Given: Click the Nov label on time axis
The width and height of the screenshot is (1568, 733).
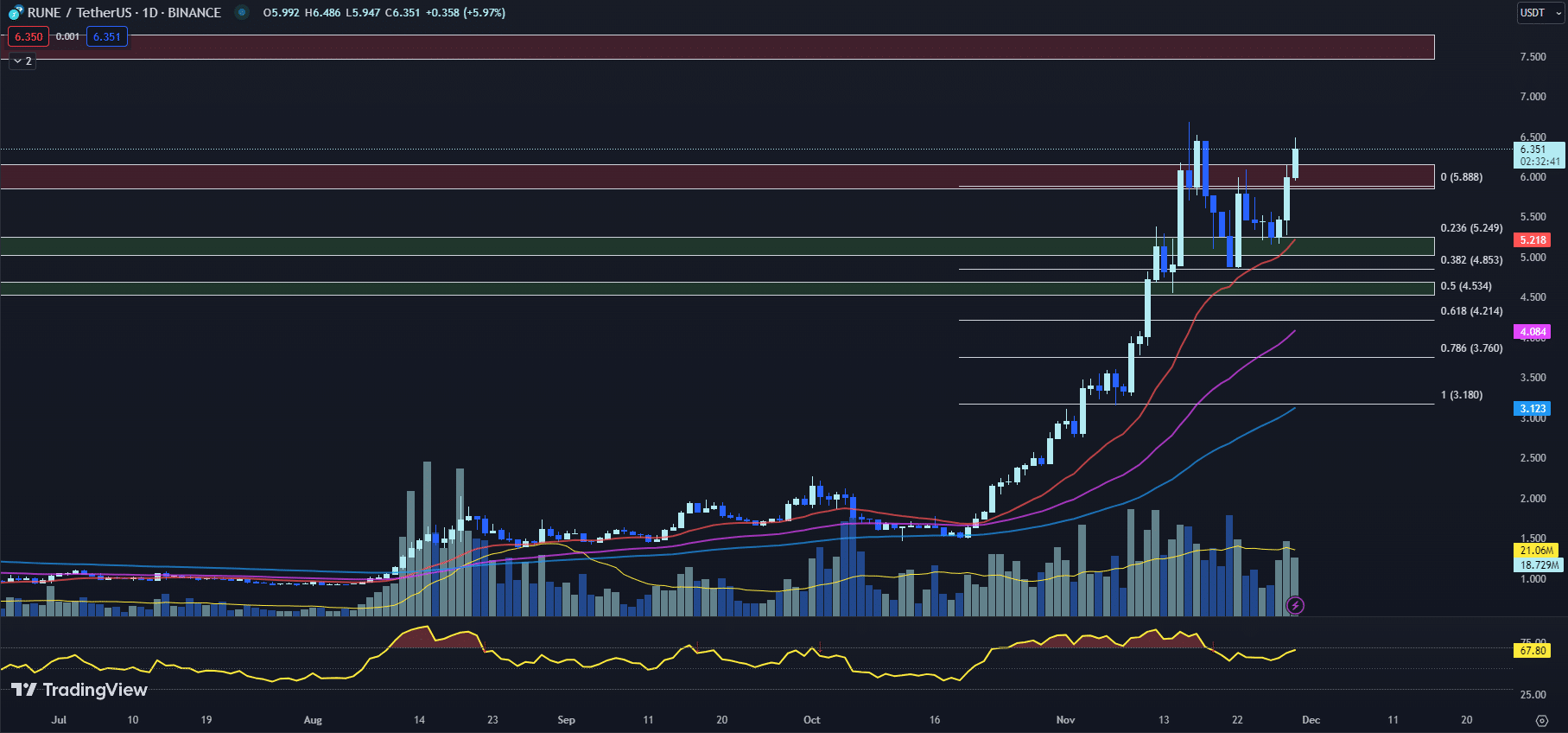Looking at the screenshot, I should pyautogui.click(x=1065, y=720).
